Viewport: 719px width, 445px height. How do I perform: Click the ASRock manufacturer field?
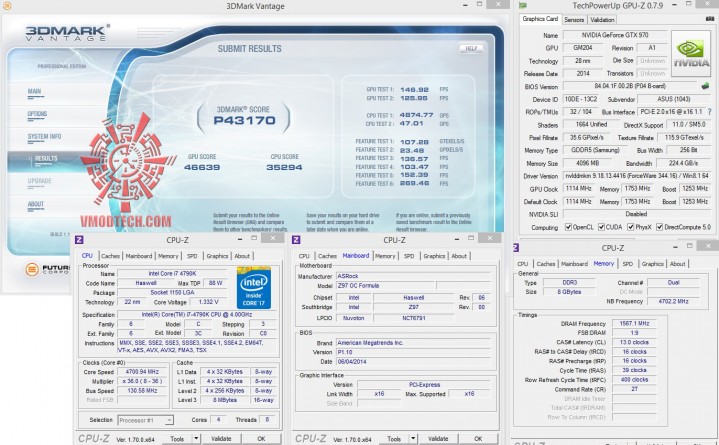point(413,276)
